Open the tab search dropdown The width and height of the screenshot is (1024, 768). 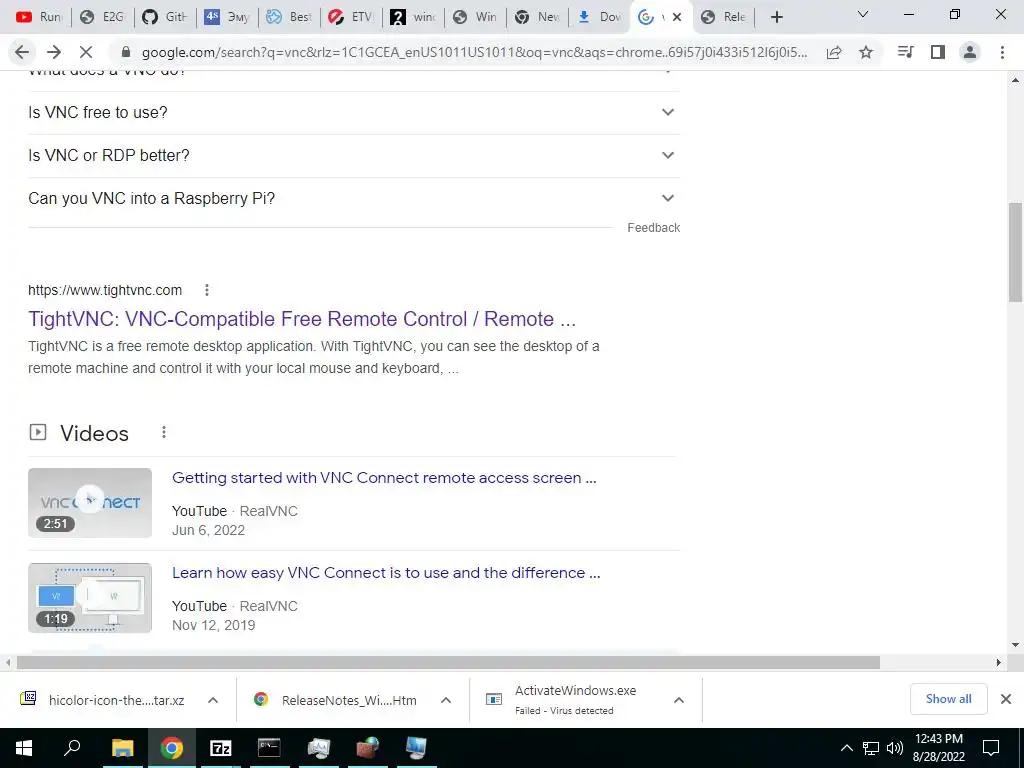(x=863, y=14)
